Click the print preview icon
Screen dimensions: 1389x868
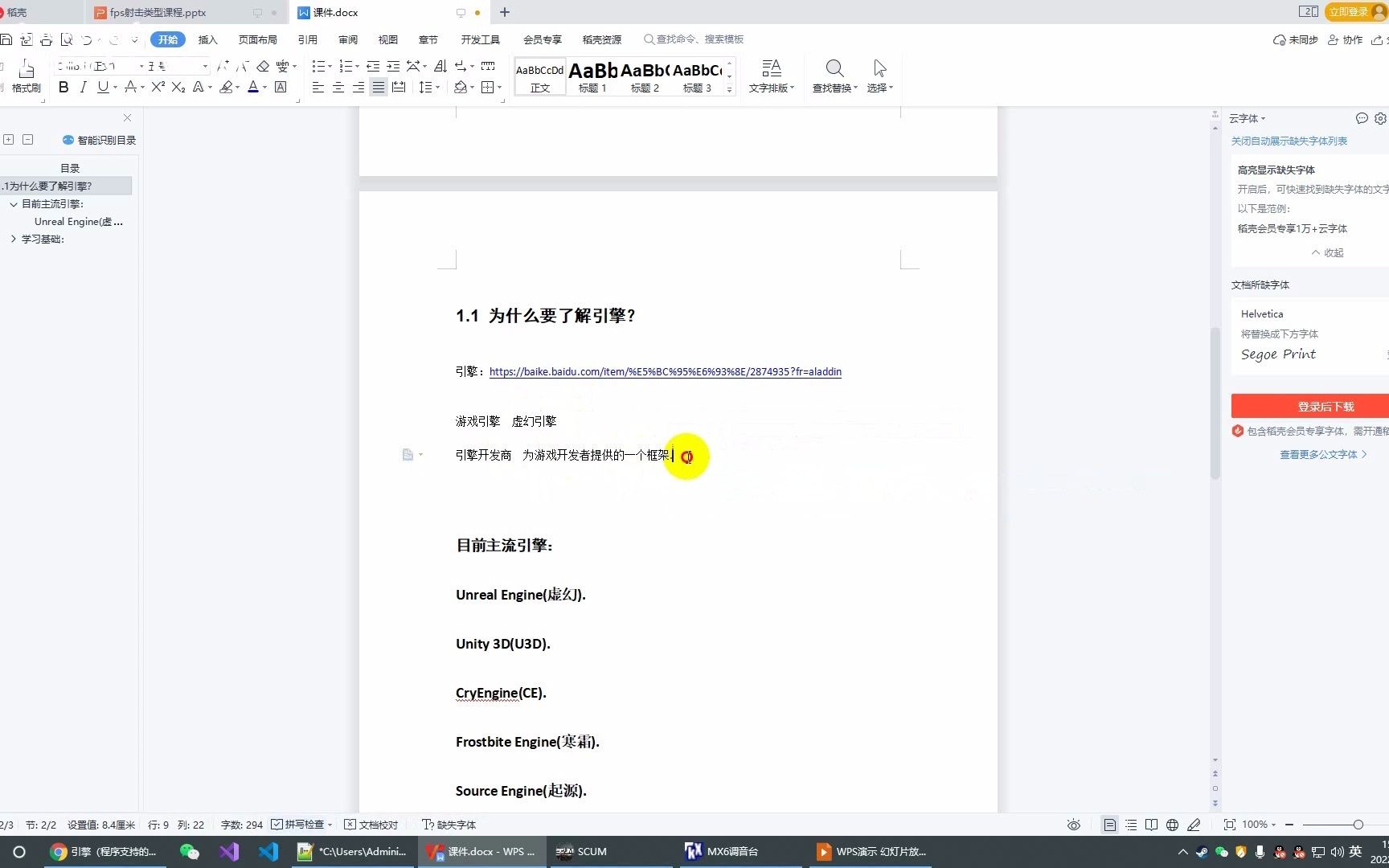click(x=67, y=39)
